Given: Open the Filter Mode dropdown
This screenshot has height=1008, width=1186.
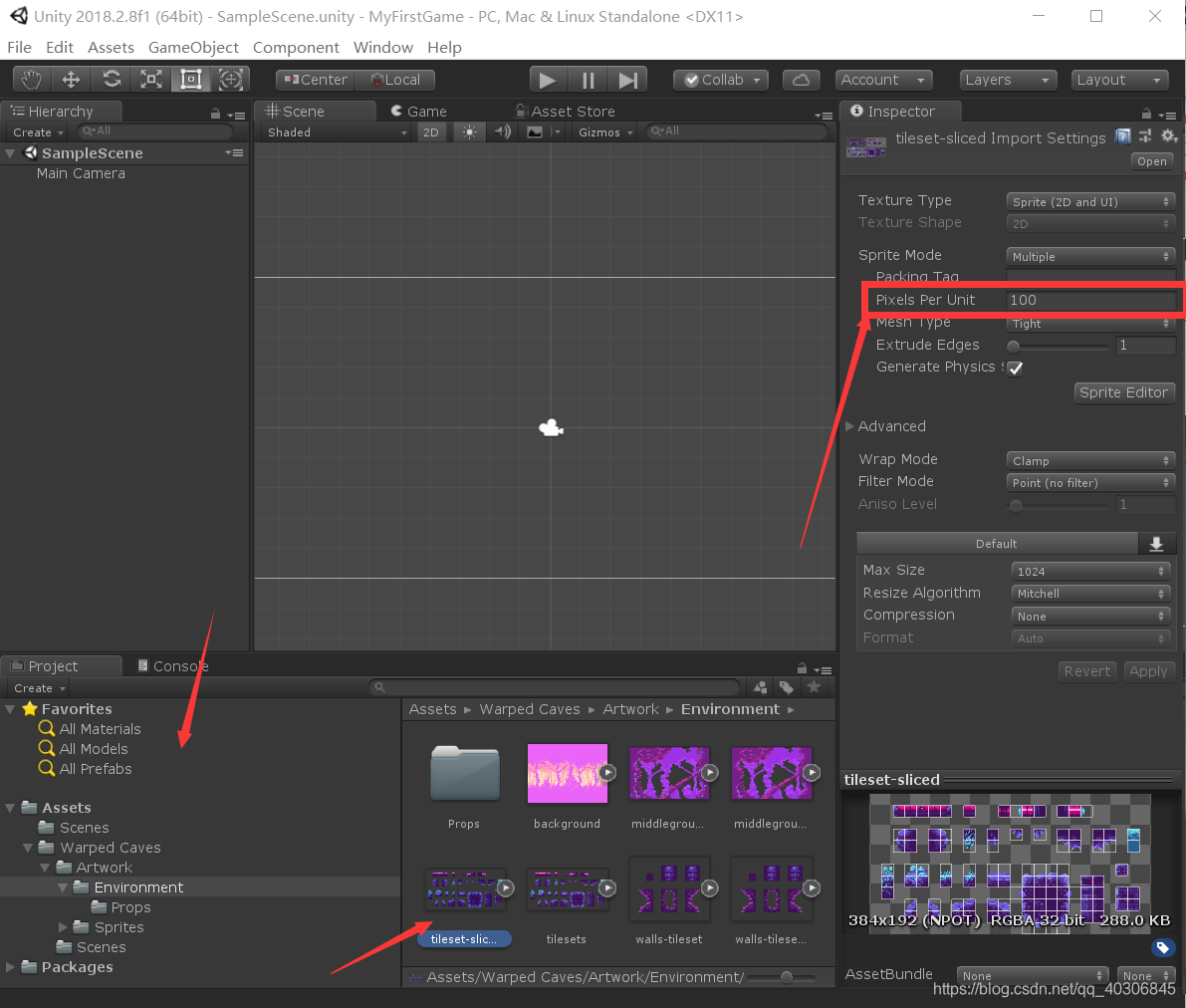Looking at the screenshot, I should [1090, 482].
